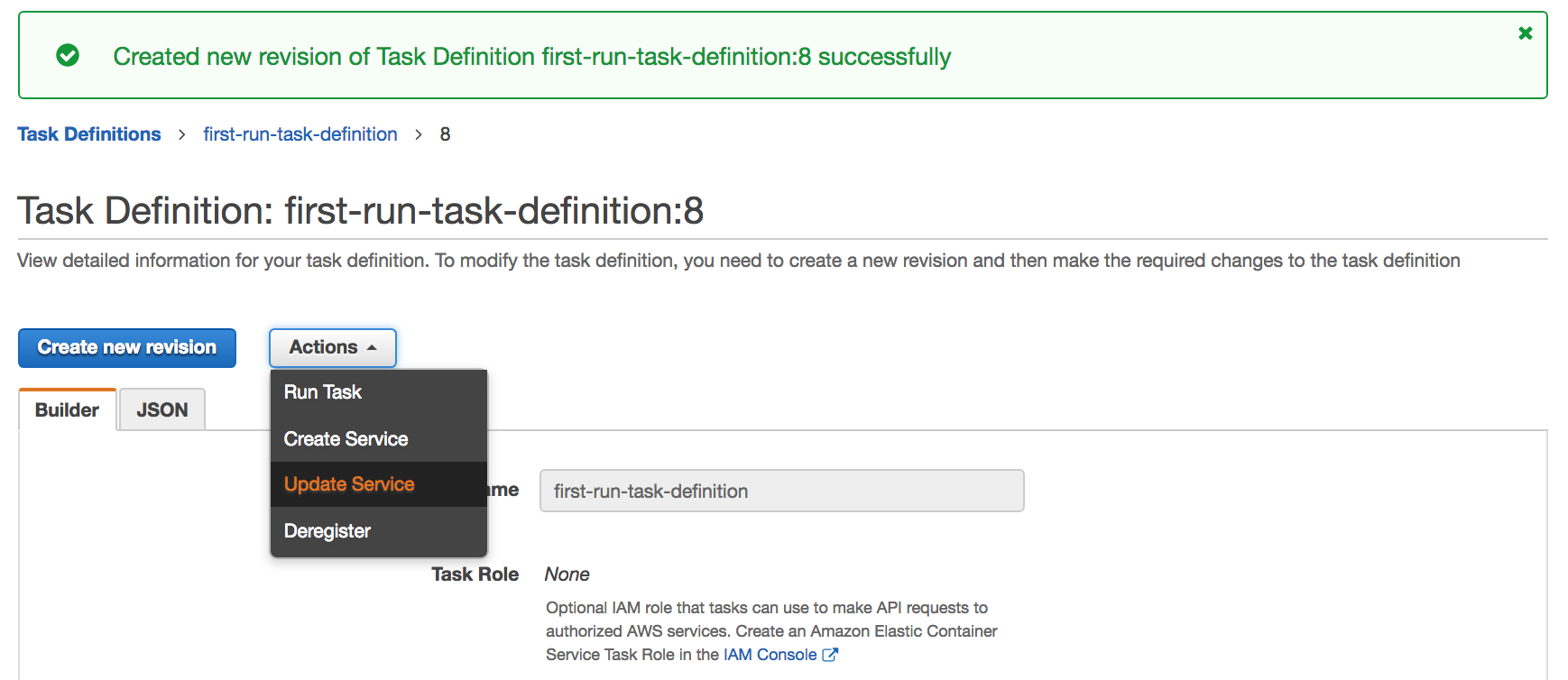The image size is (1568, 680).
Task: Click the chevron after Task Definitions breadcrumb
Action: [x=182, y=134]
